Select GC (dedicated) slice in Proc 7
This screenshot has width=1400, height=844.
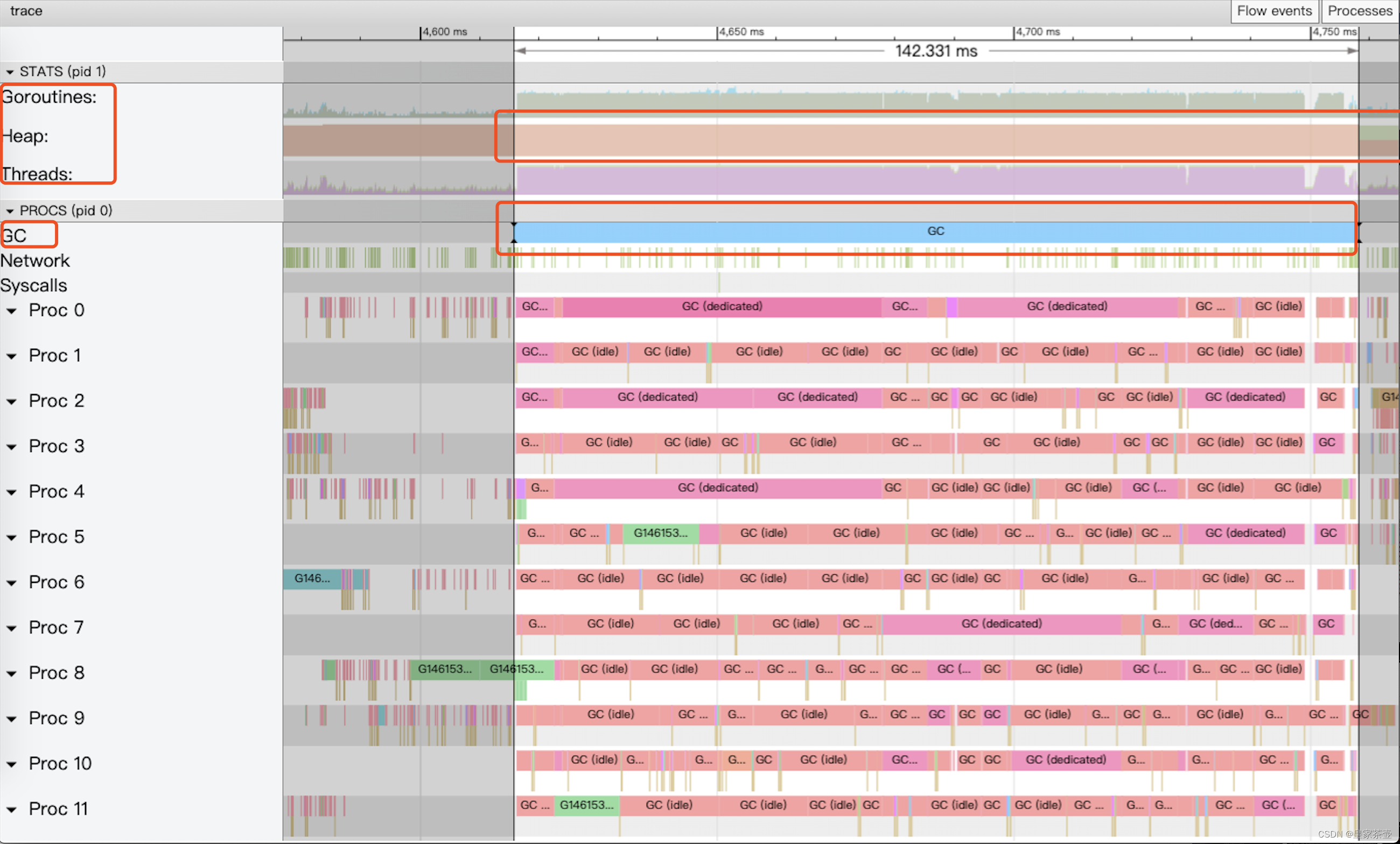(1001, 624)
